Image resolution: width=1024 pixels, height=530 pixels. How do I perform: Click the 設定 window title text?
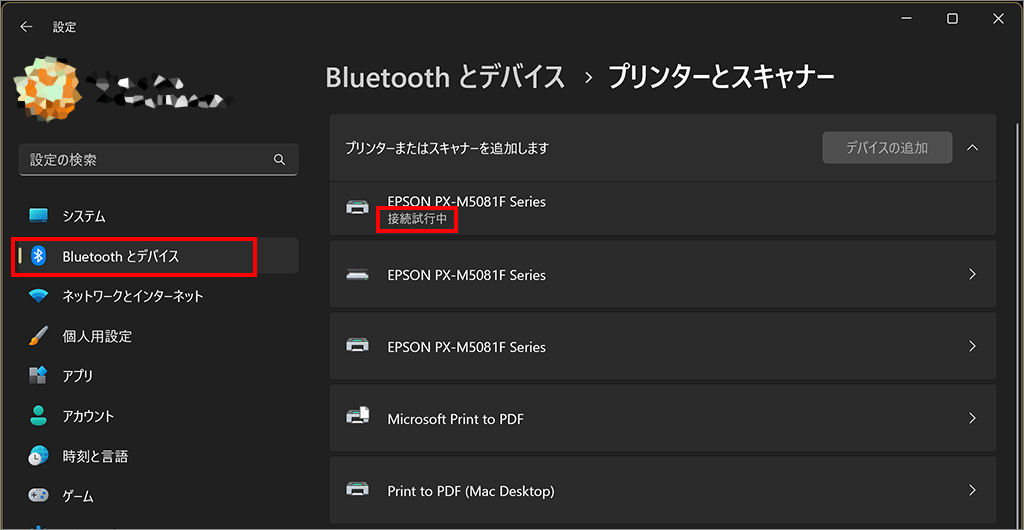click(x=65, y=27)
